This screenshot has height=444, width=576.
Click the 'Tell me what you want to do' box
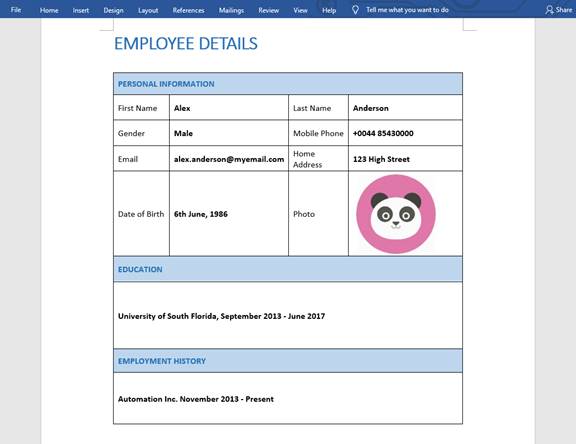click(407, 10)
